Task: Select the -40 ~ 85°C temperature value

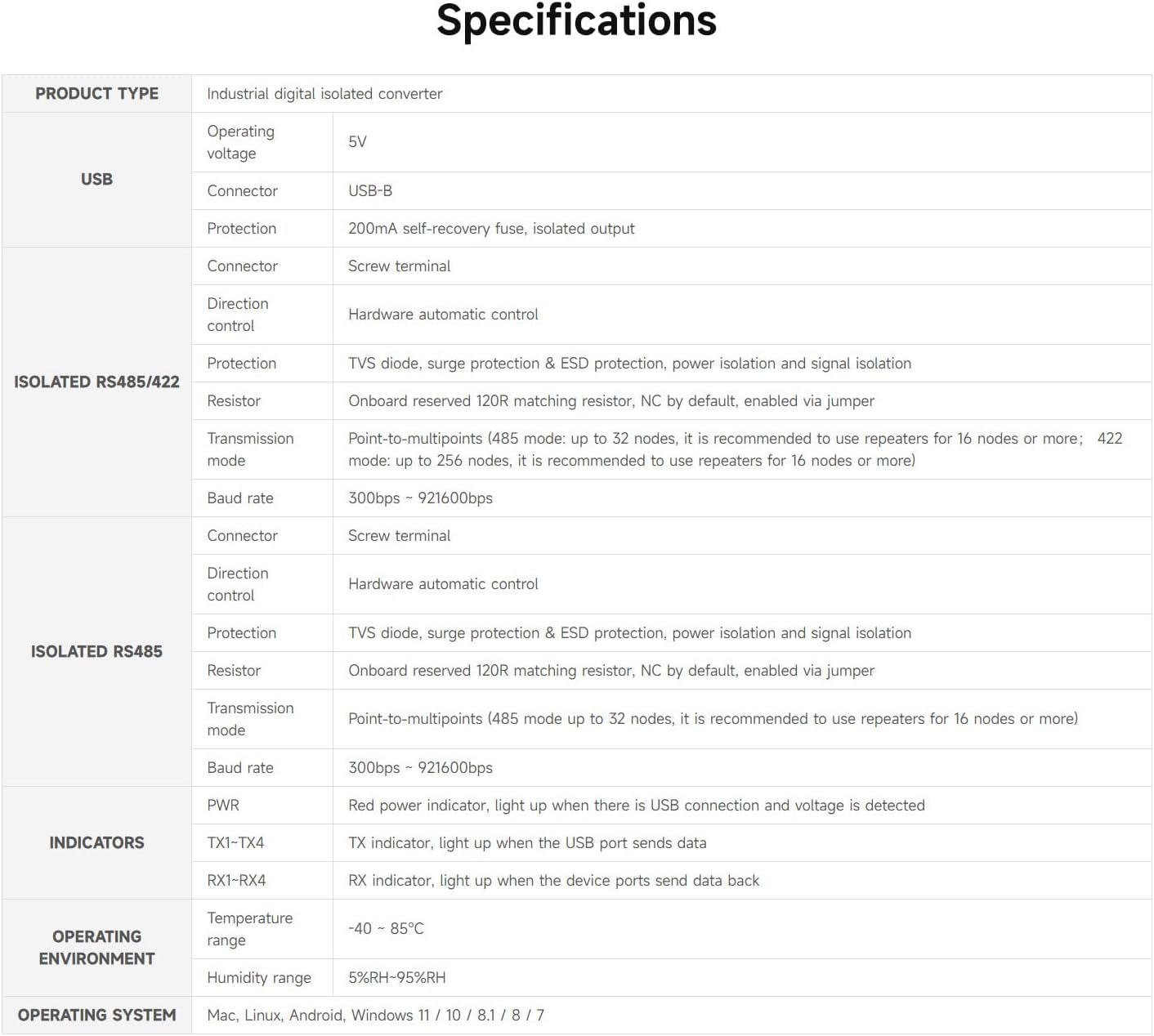Action: (x=386, y=929)
